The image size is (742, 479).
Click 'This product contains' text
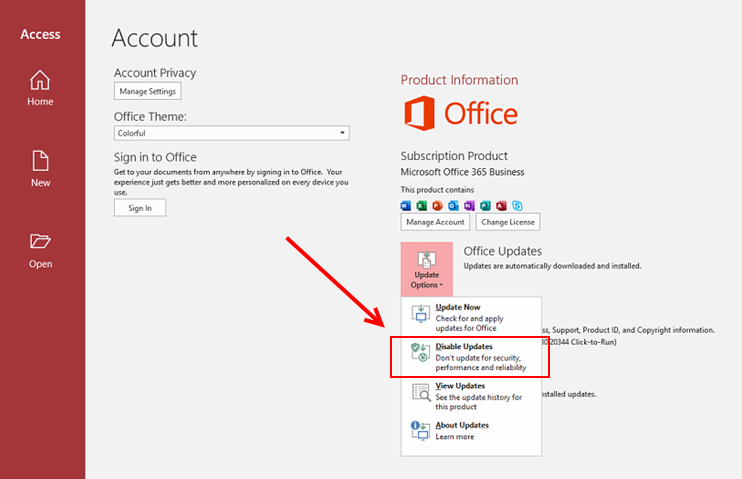pos(437,190)
